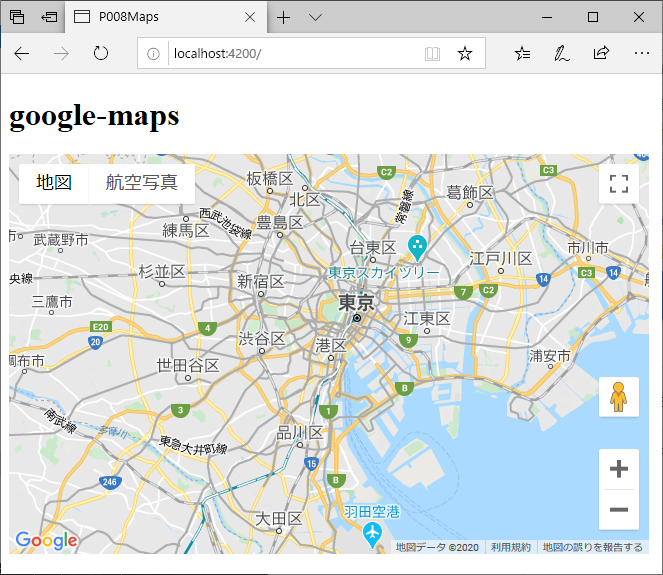The height and width of the screenshot is (575, 663).
Task: Expand the tab preview chevron
Action: pos(315,17)
